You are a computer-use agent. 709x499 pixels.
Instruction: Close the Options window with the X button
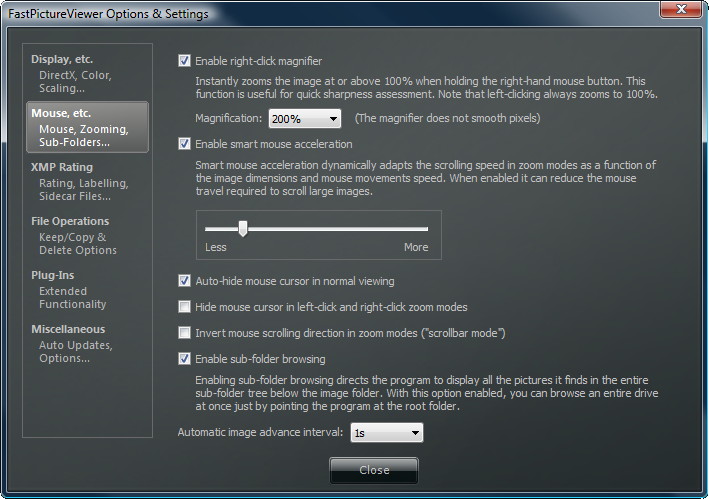(681, 9)
